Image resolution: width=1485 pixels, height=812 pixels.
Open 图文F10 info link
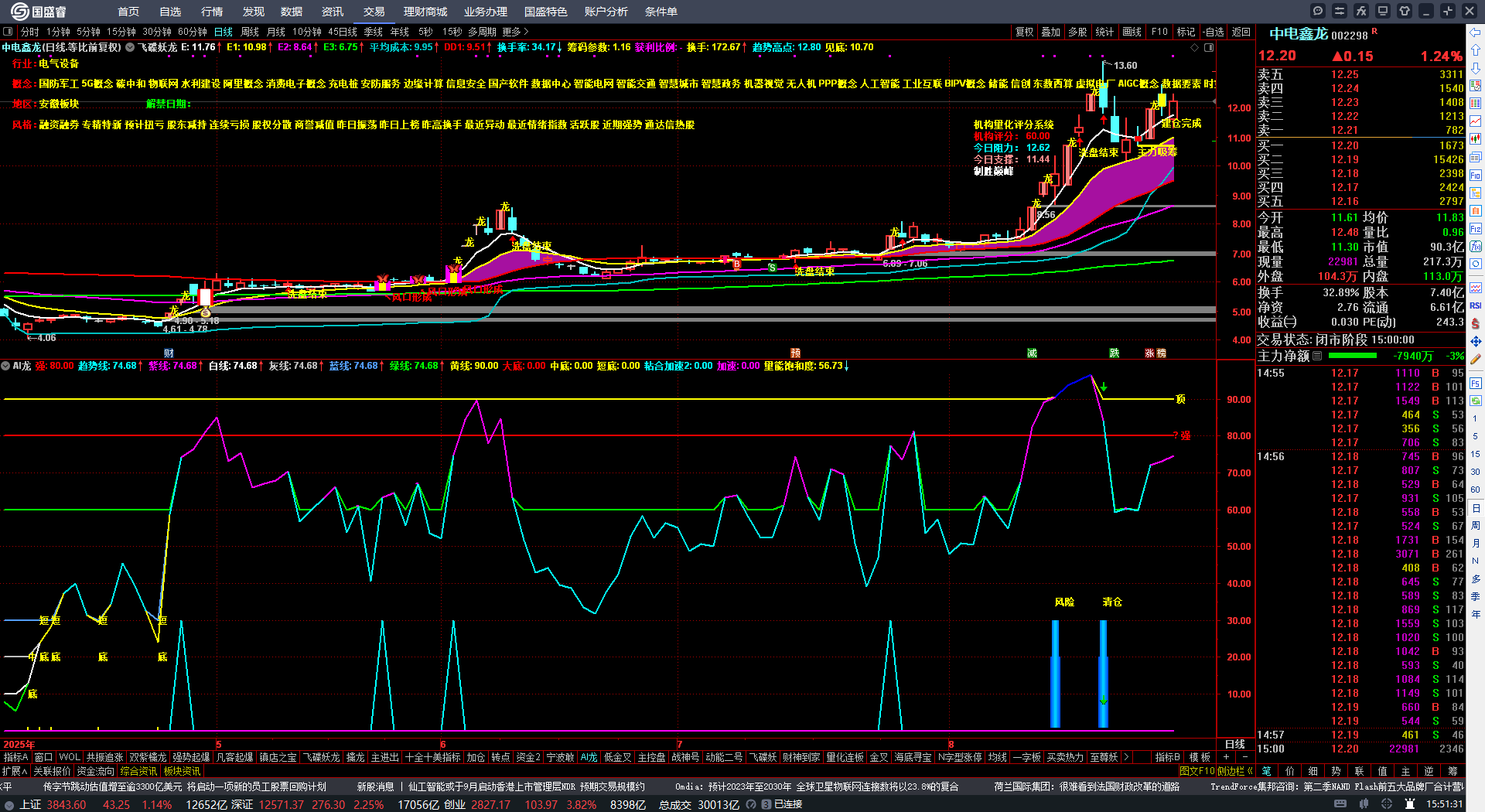1197,771
